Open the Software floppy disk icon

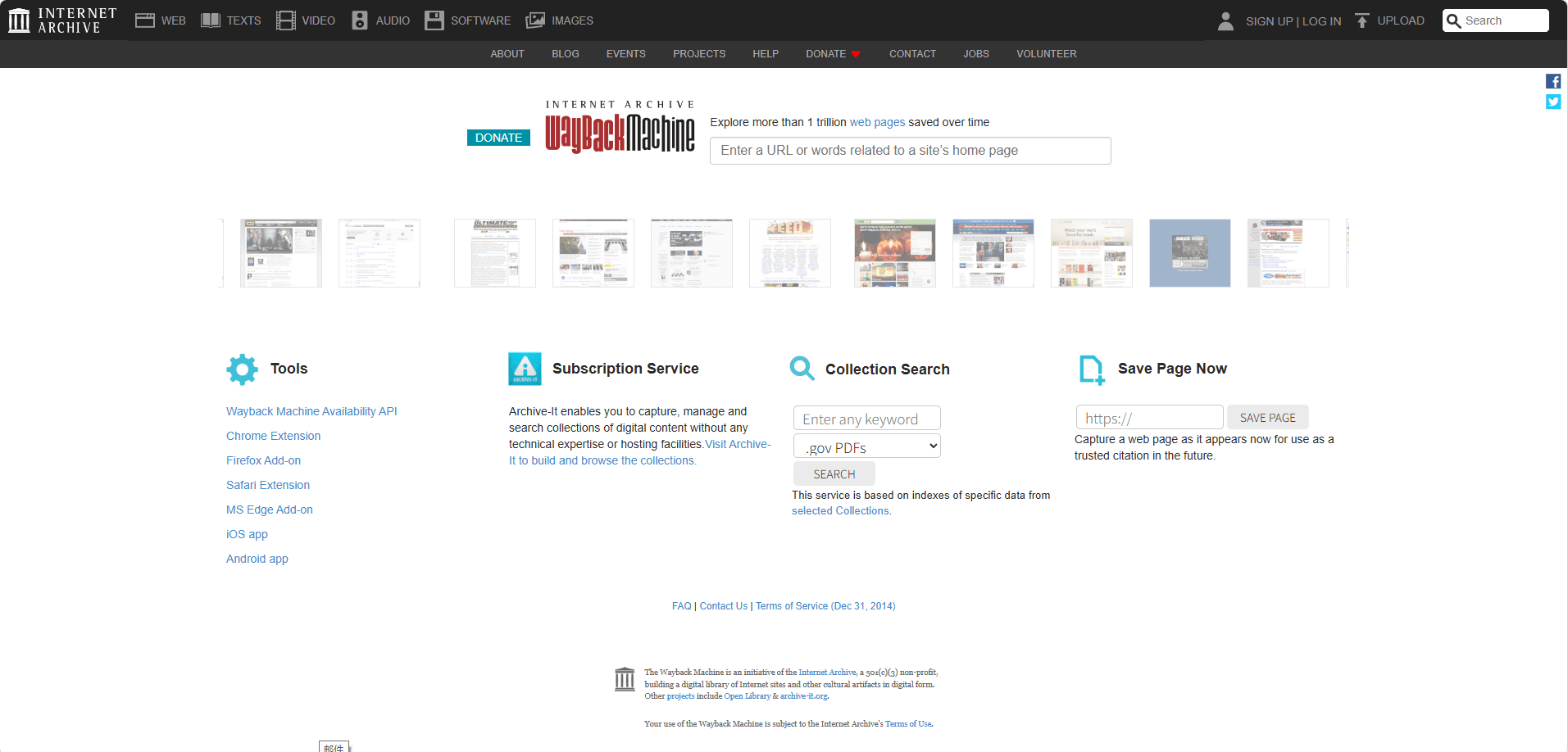pos(434,20)
